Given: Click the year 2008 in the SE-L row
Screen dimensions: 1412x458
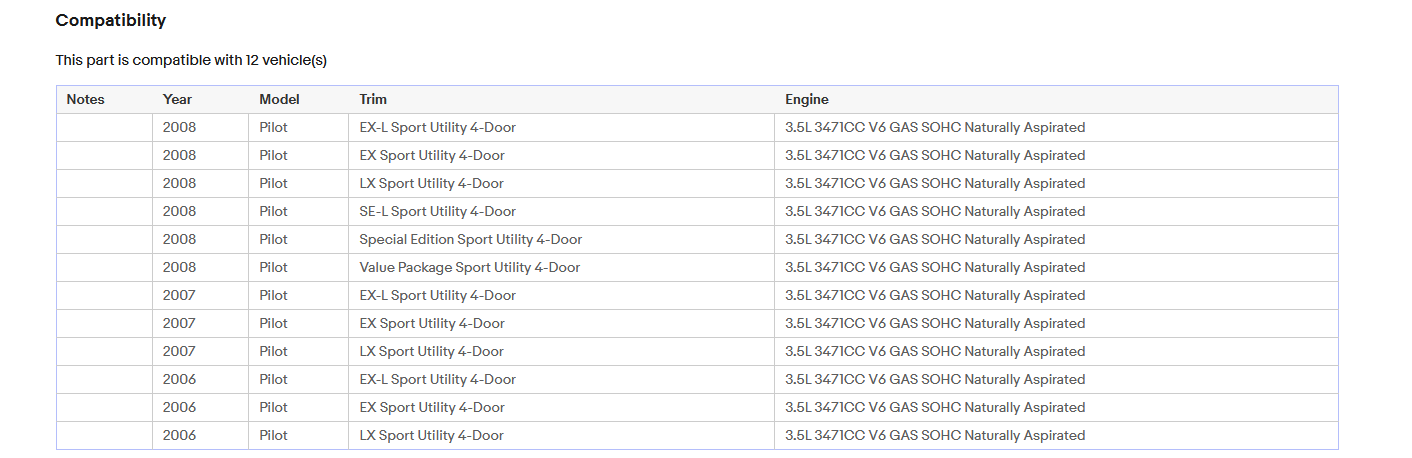Looking at the screenshot, I should click(x=180, y=211).
